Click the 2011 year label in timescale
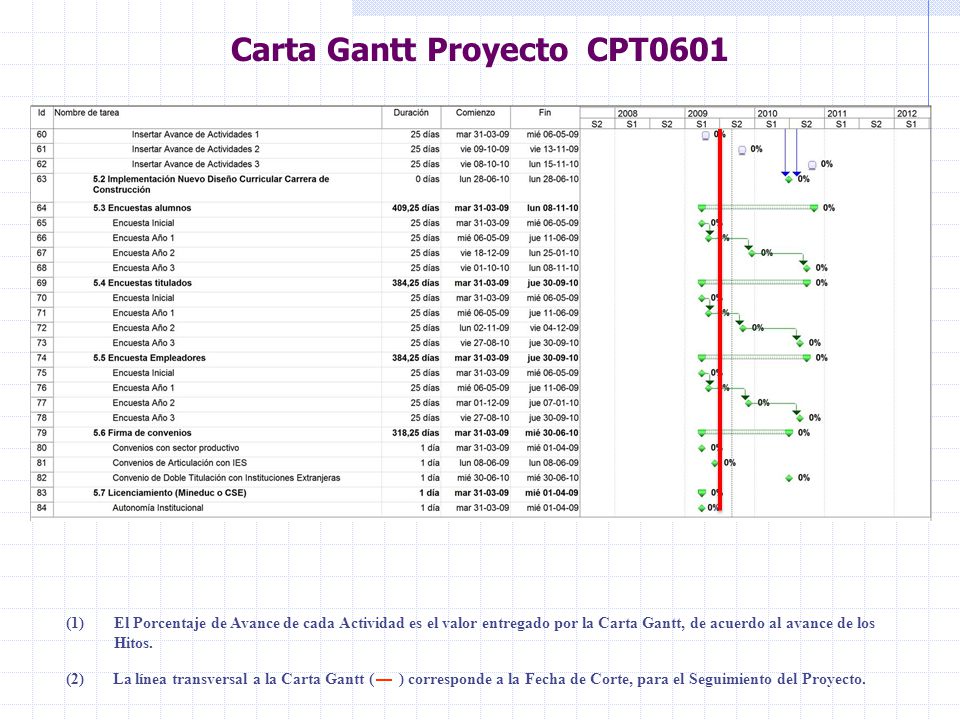This screenshot has width=960, height=720. point(837,113)
